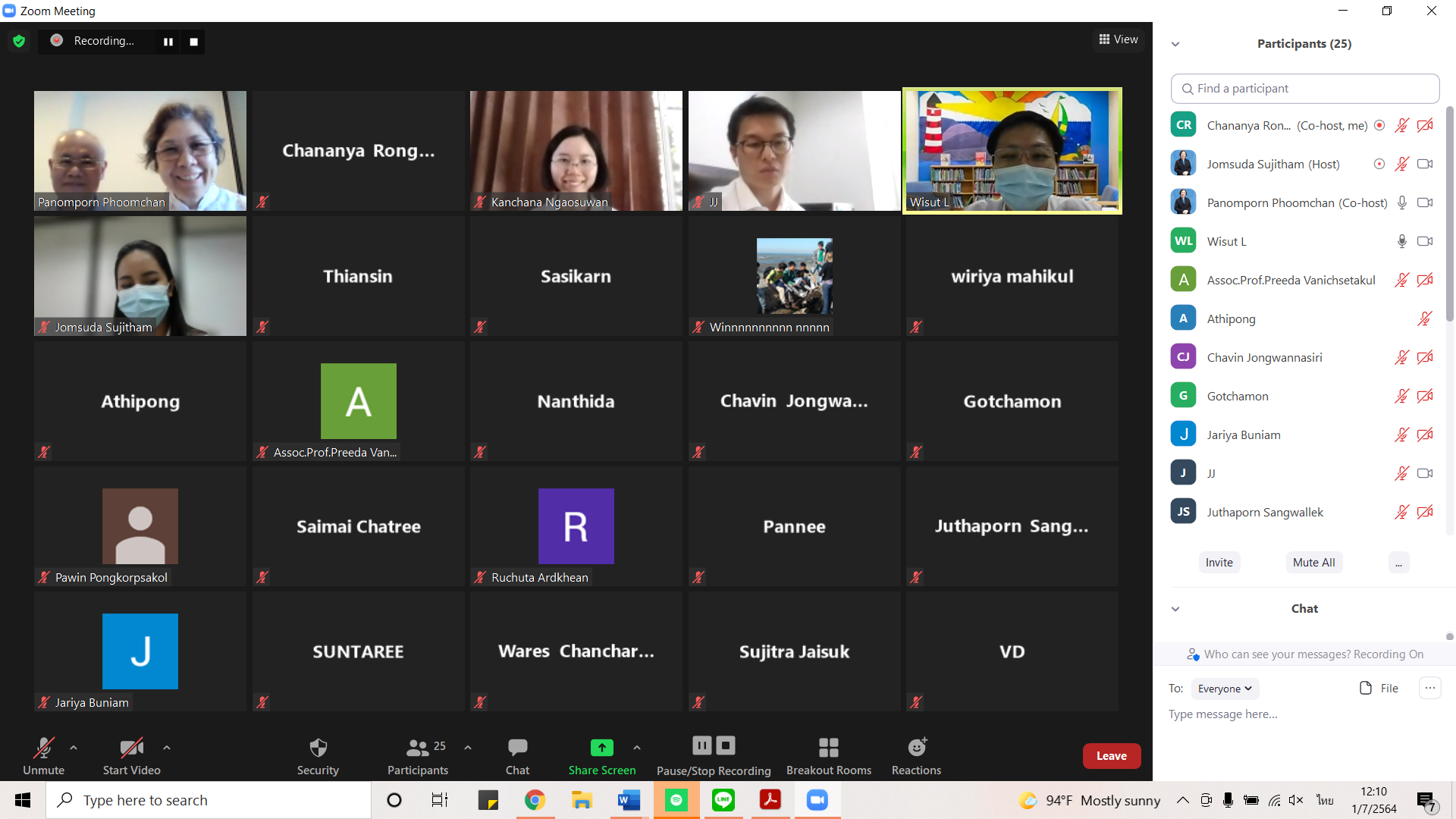Viewport: 1456px width, 819px height.
Task: Open LINE app from the taskbar
Action: 723,800
